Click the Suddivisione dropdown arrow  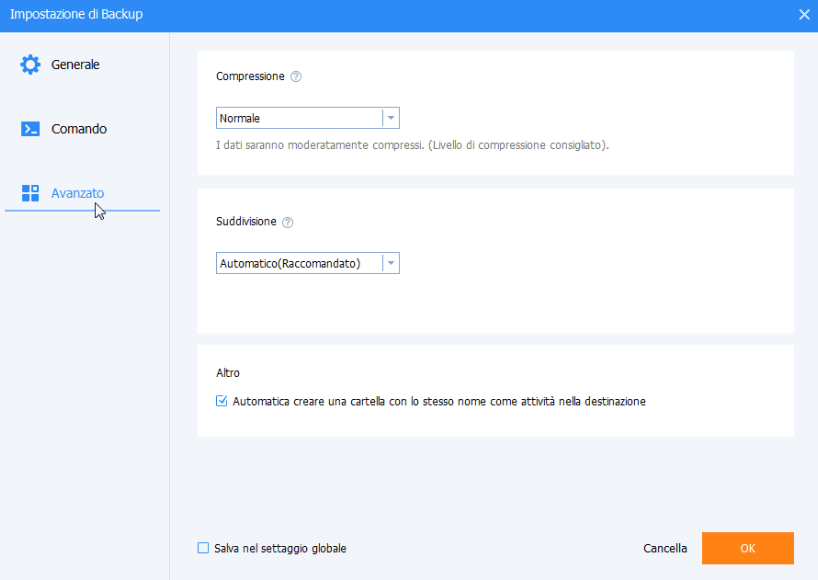click(391, 263)
